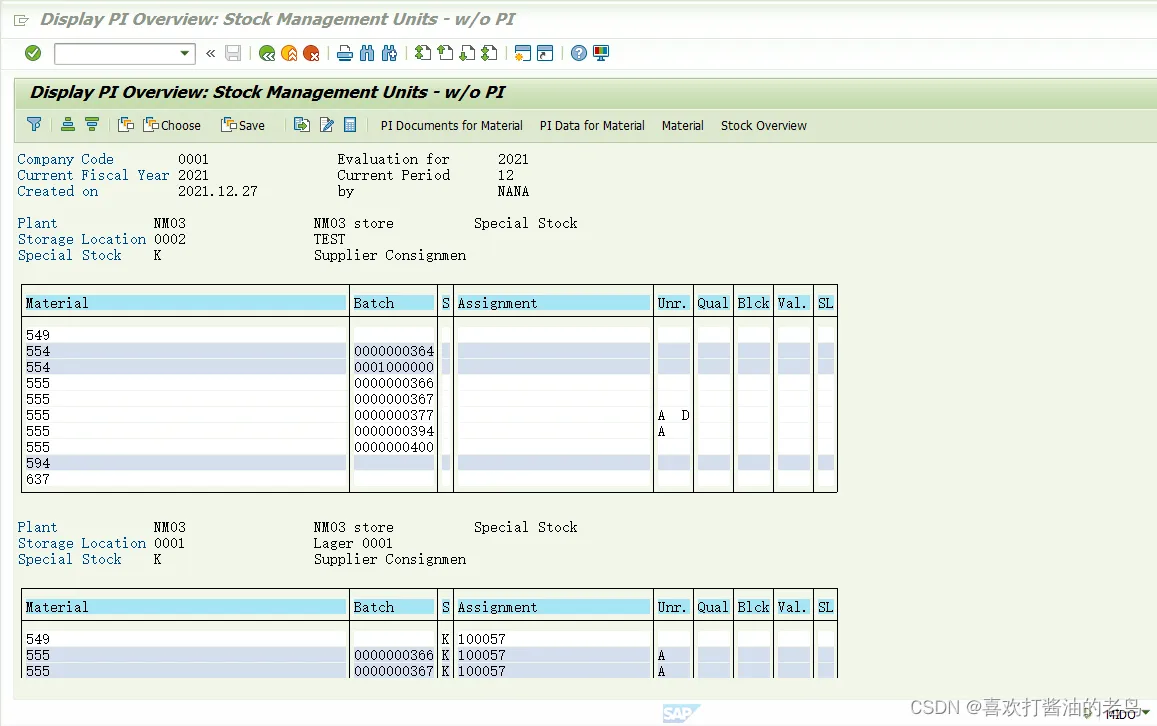
Task: Open the Help question mark icon
Action: (579, 53)
